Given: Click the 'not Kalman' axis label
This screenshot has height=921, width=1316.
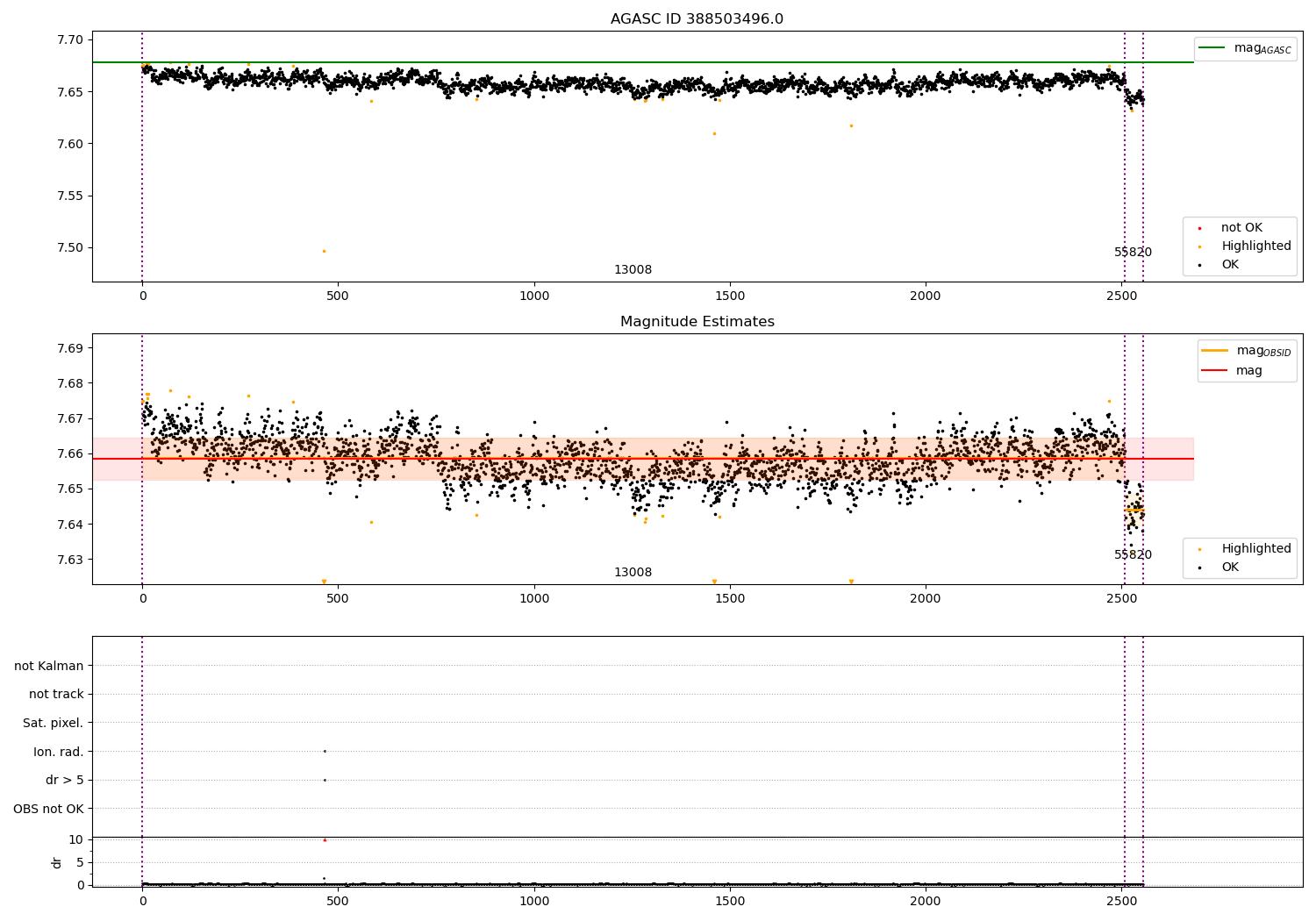Looking at the screenshot, I should coord(49,666).
